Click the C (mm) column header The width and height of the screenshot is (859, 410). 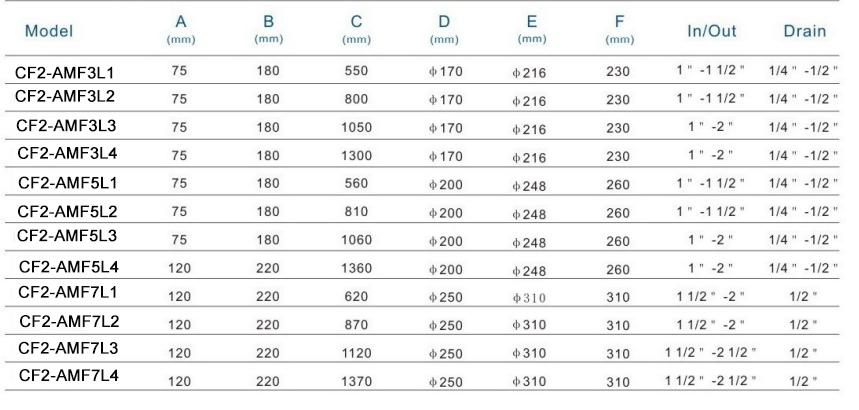click(356, 29)
